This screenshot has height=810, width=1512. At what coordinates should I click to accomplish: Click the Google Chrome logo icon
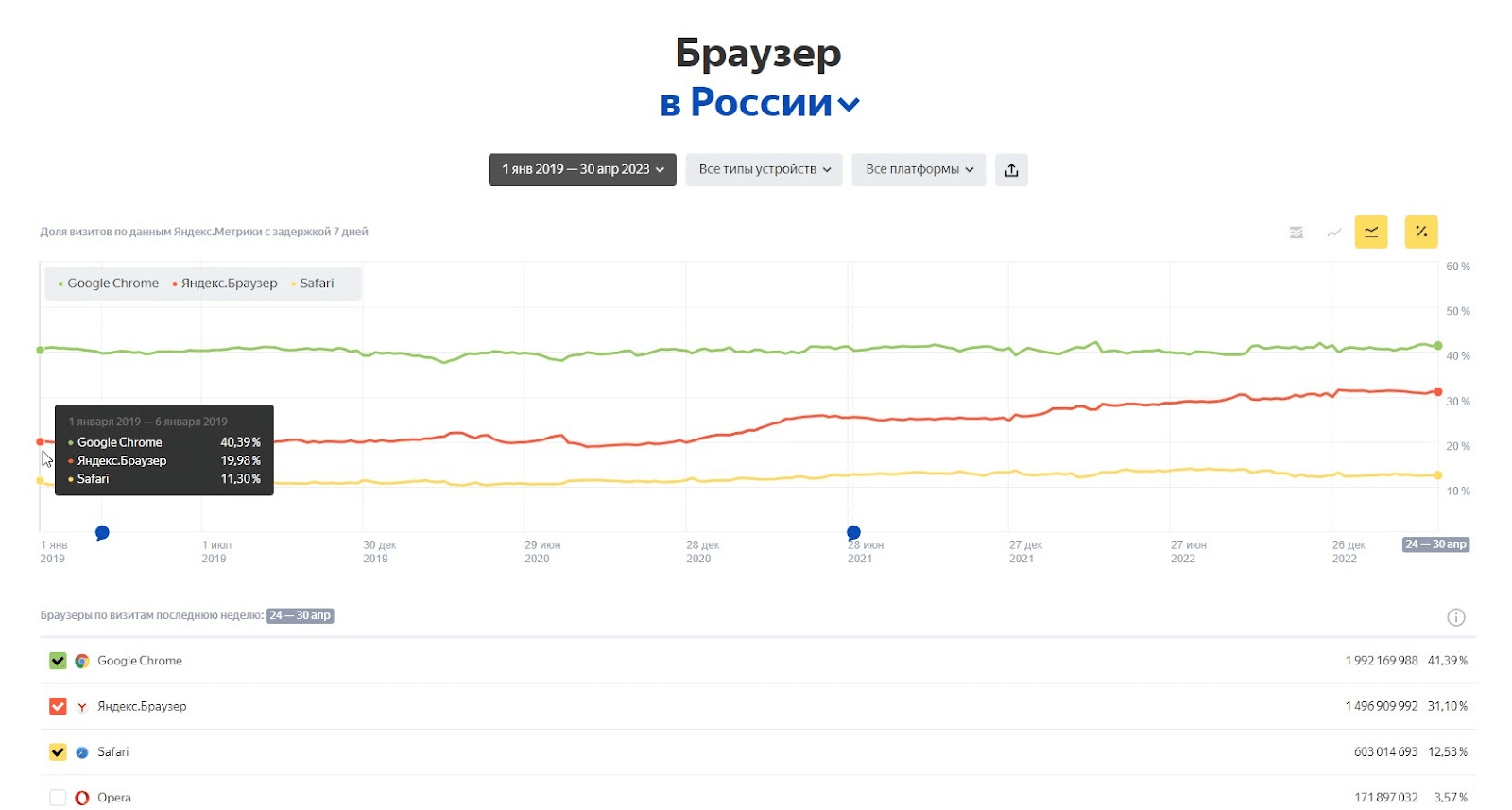coord(82,661)
